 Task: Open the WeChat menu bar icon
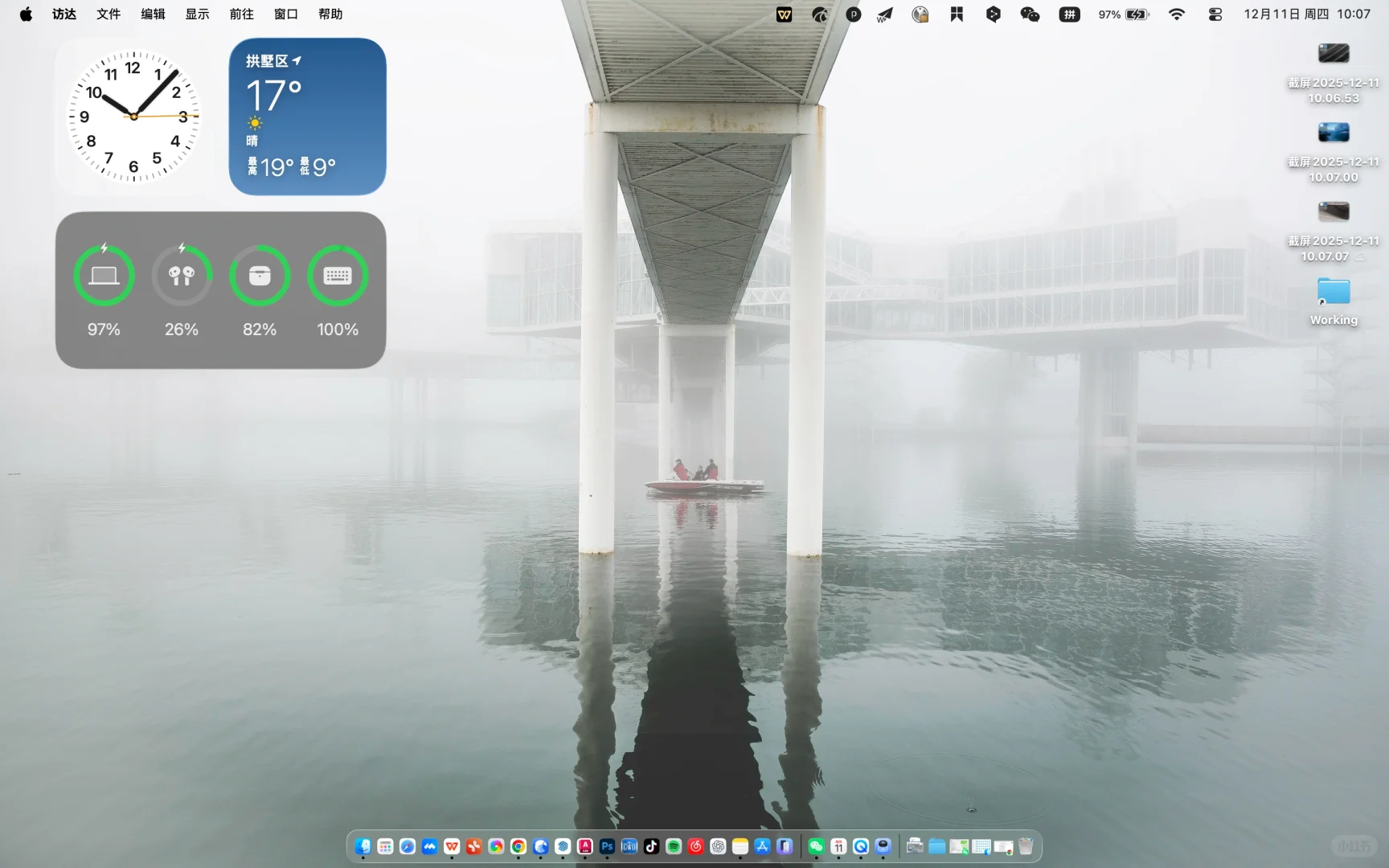pyautogui.click(x=1030, y=14)
